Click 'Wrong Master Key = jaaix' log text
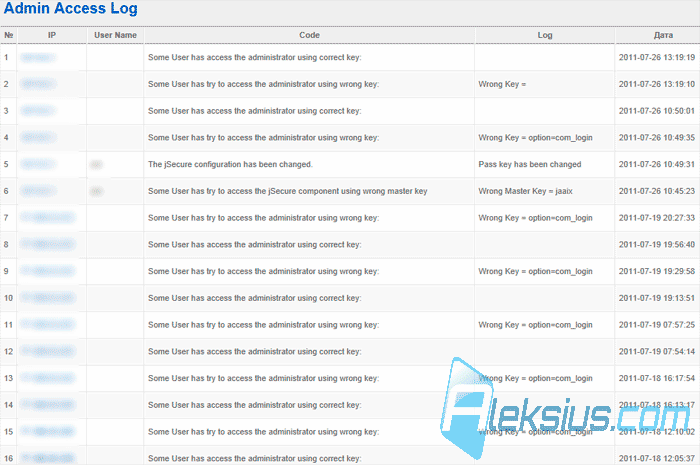Image resolution: width=700 pixels, height=465 pixels. tap(525, 191)
